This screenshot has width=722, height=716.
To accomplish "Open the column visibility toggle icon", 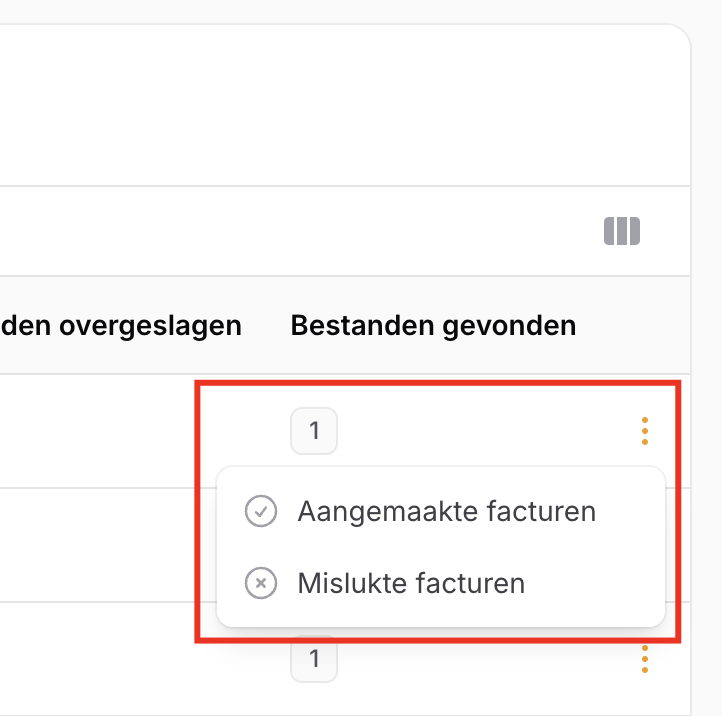I will tap(621, 231).
